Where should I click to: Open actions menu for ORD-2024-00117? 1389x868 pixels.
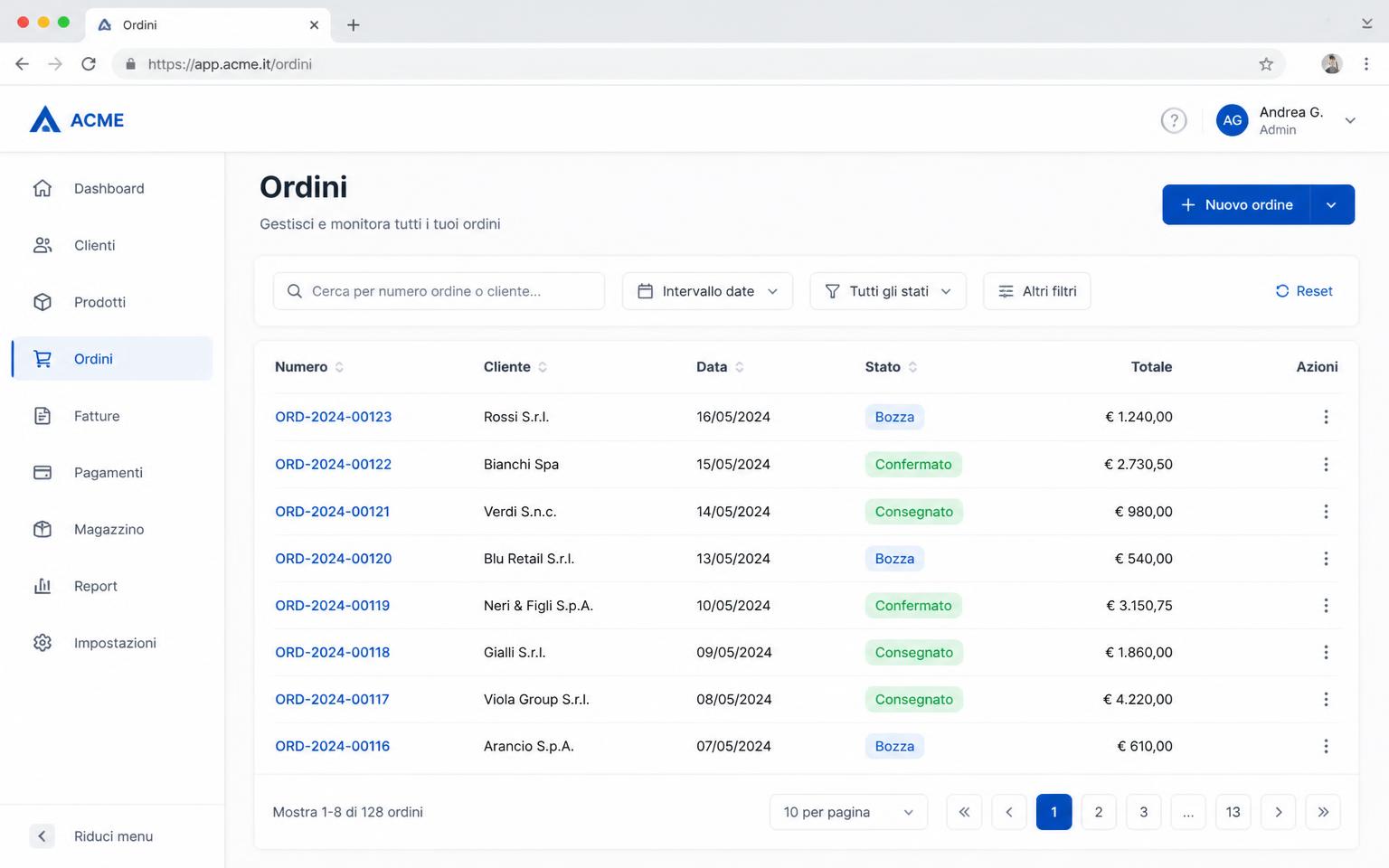[x=1326, y=699]
